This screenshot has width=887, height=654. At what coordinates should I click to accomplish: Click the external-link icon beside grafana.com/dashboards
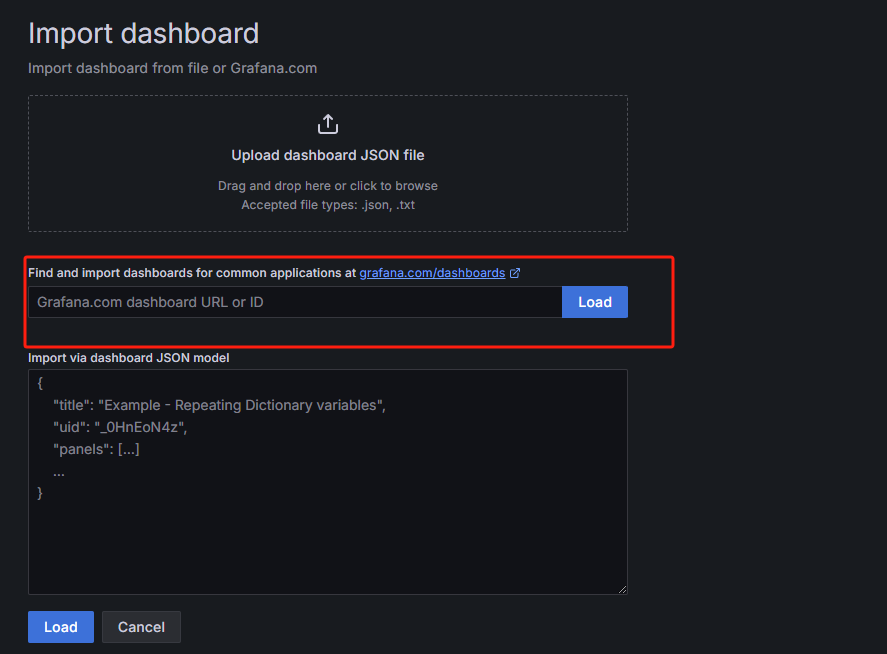tap(515, 273)
